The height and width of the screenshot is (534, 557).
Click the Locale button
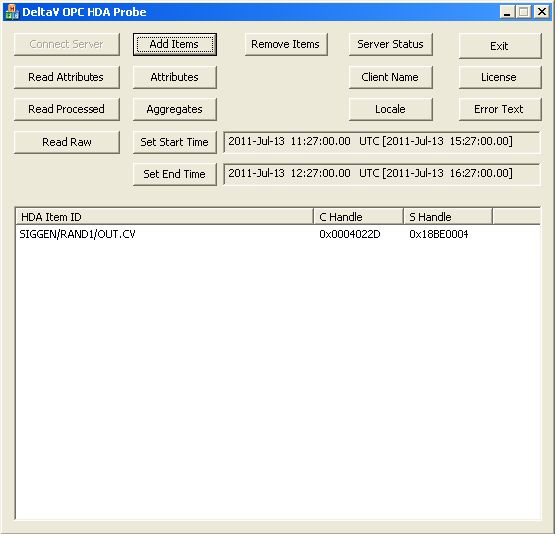tap(390, 109)
